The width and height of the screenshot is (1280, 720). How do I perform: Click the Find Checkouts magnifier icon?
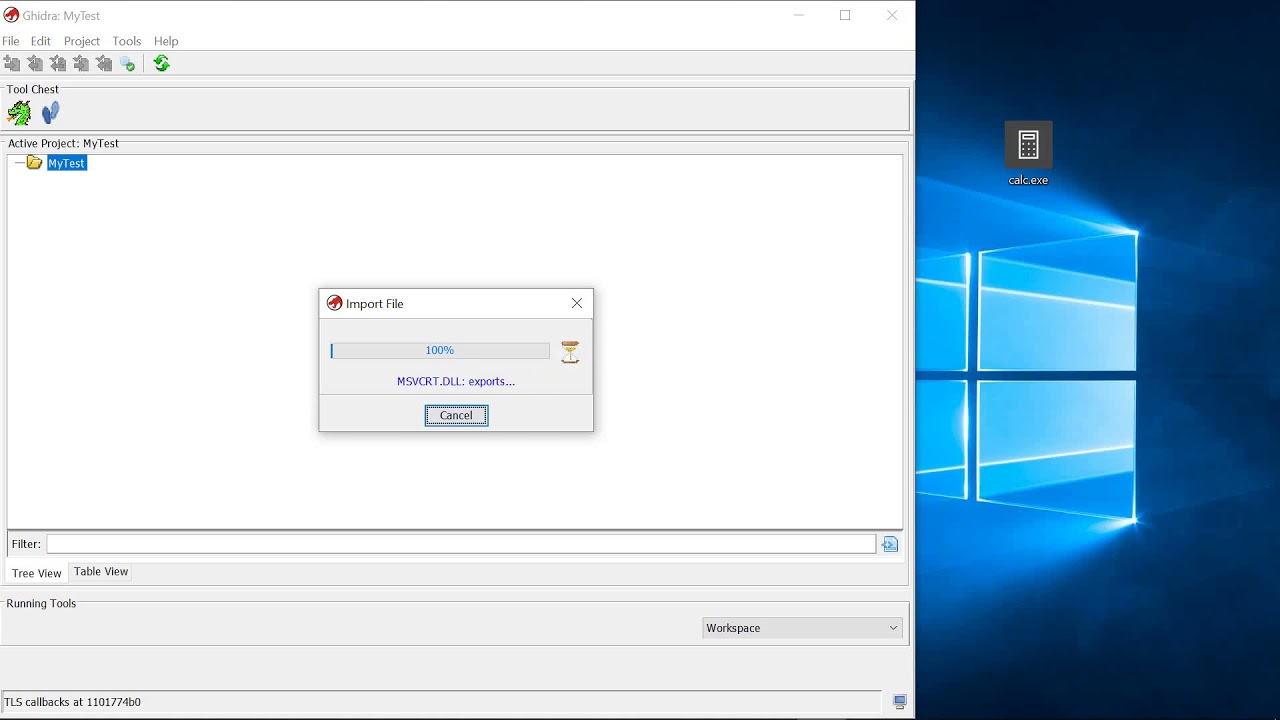click(127, 64)
